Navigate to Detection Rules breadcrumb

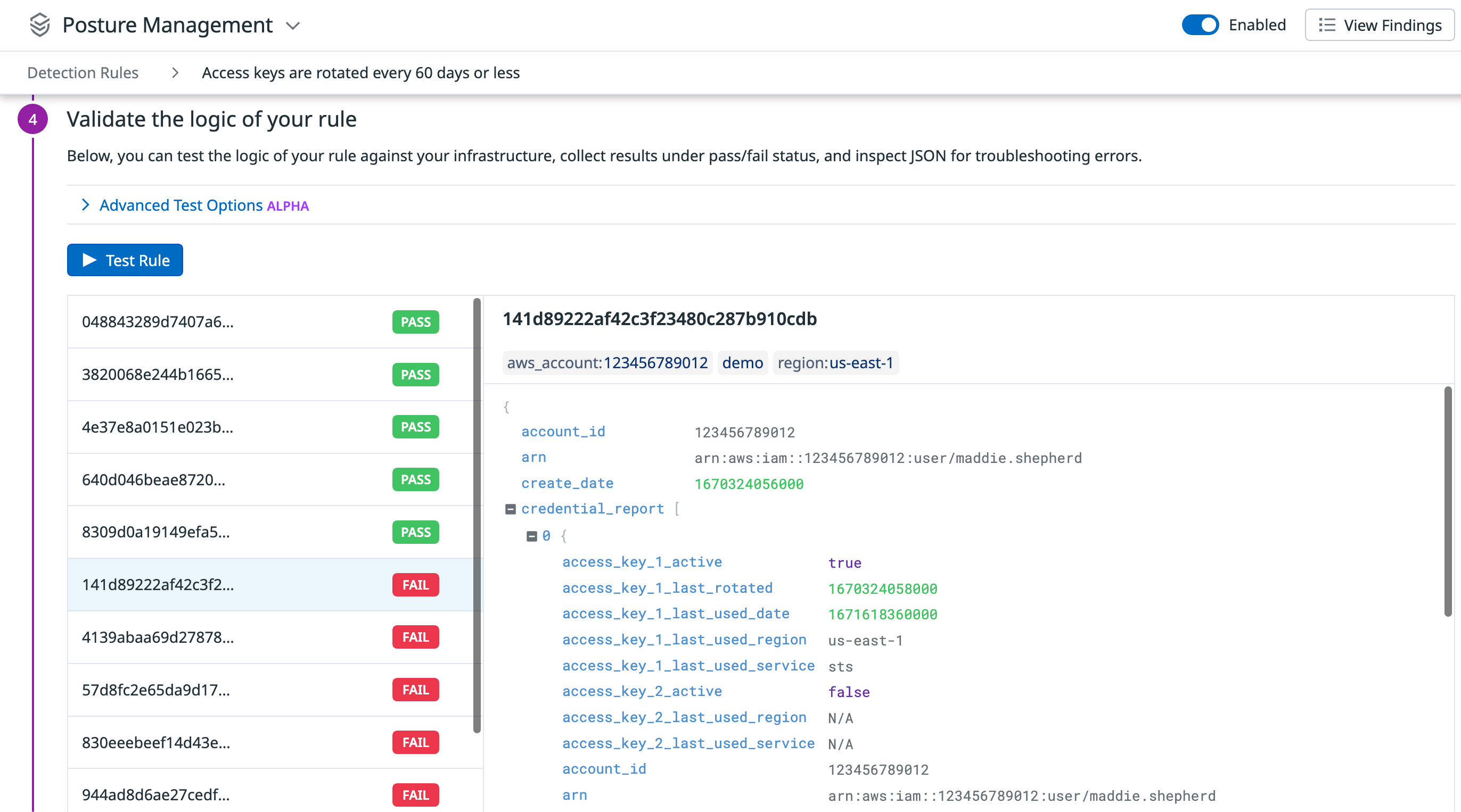point(83,72)
